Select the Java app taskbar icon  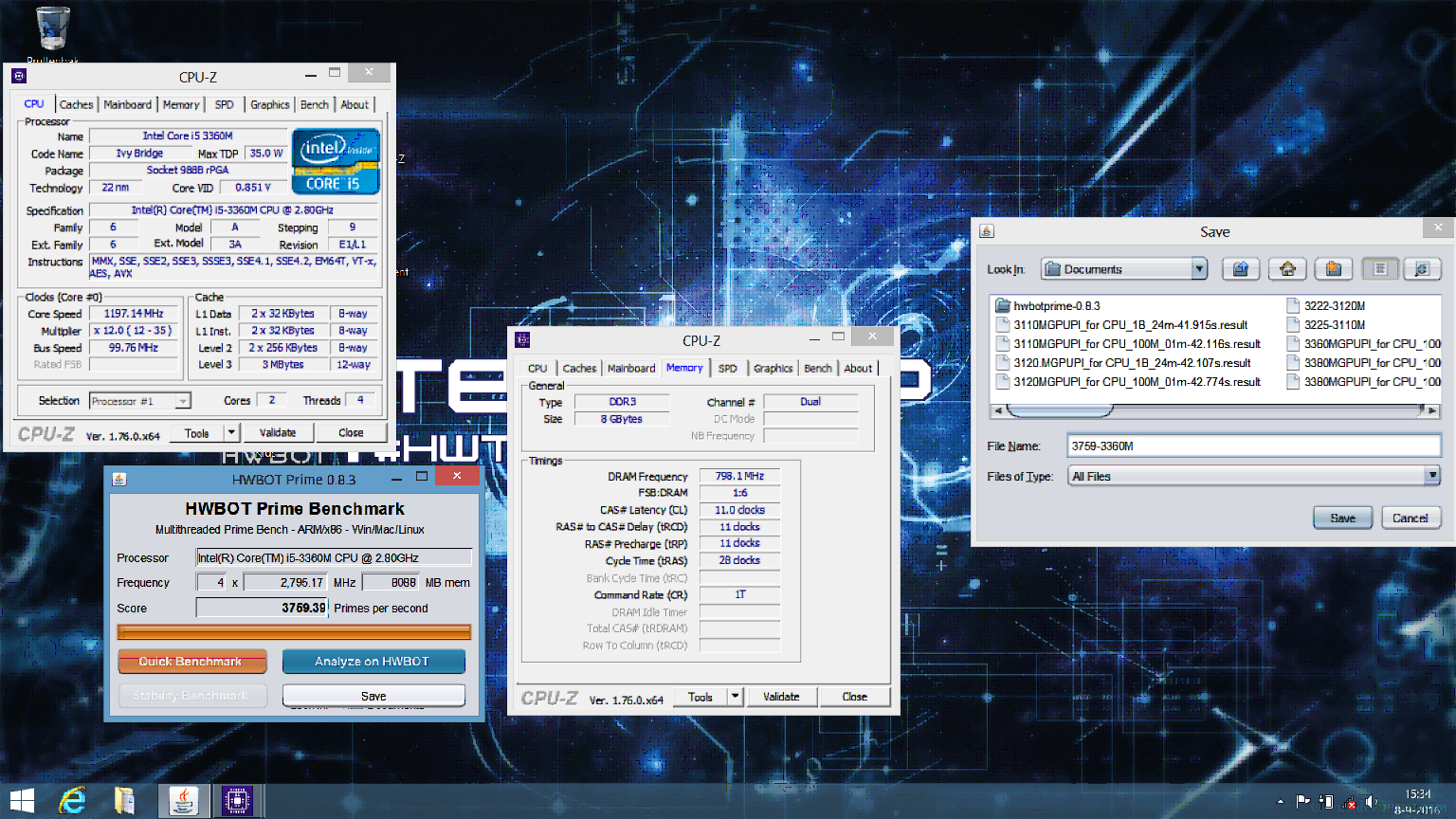click(184, 801)
